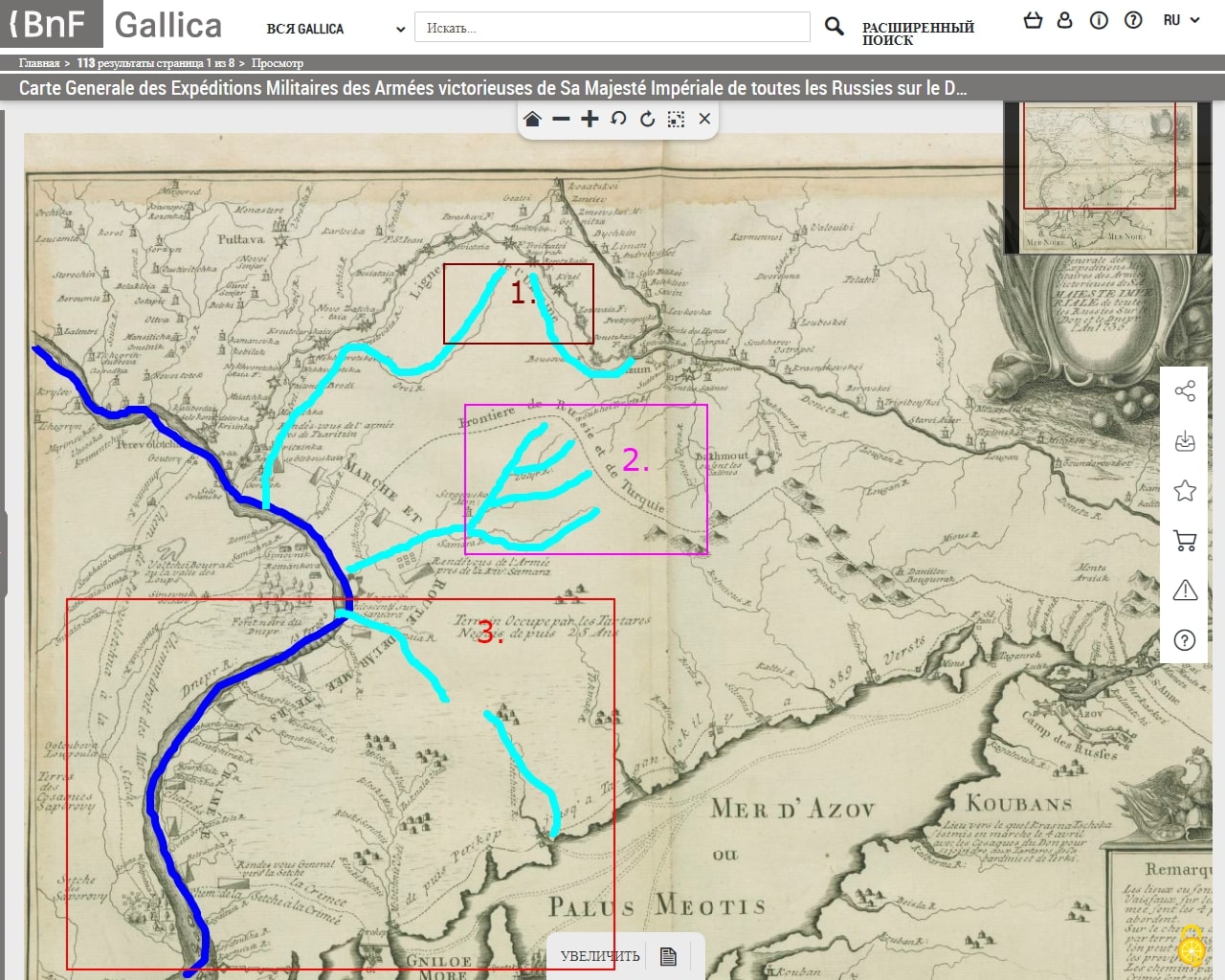Open the Gallica home logo
The width and height of the screenshot is (1225, 980).
[x=168, y=25]
